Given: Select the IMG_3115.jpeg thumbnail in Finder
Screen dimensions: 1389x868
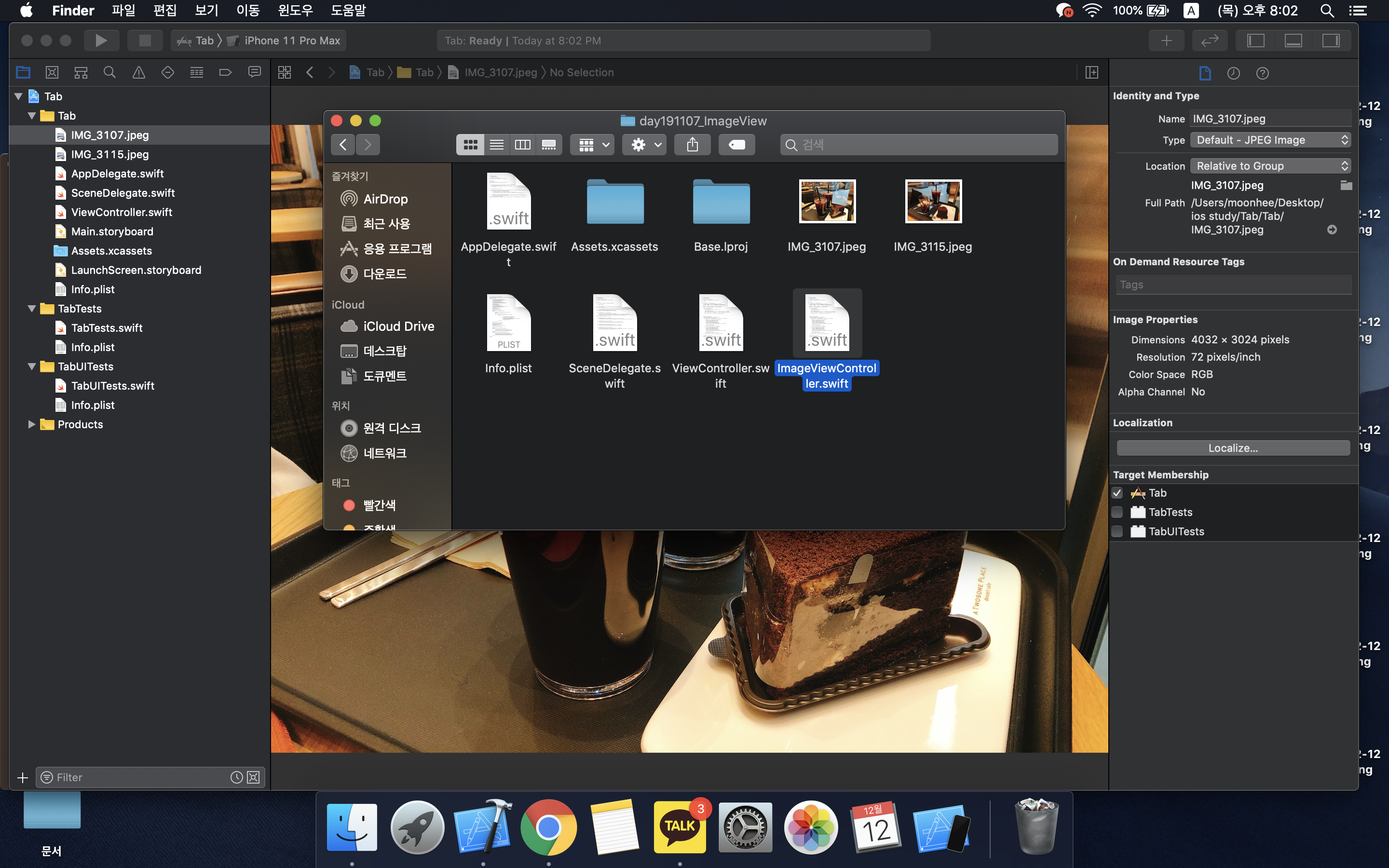Looking at the screenshot, I should (933, 202).
